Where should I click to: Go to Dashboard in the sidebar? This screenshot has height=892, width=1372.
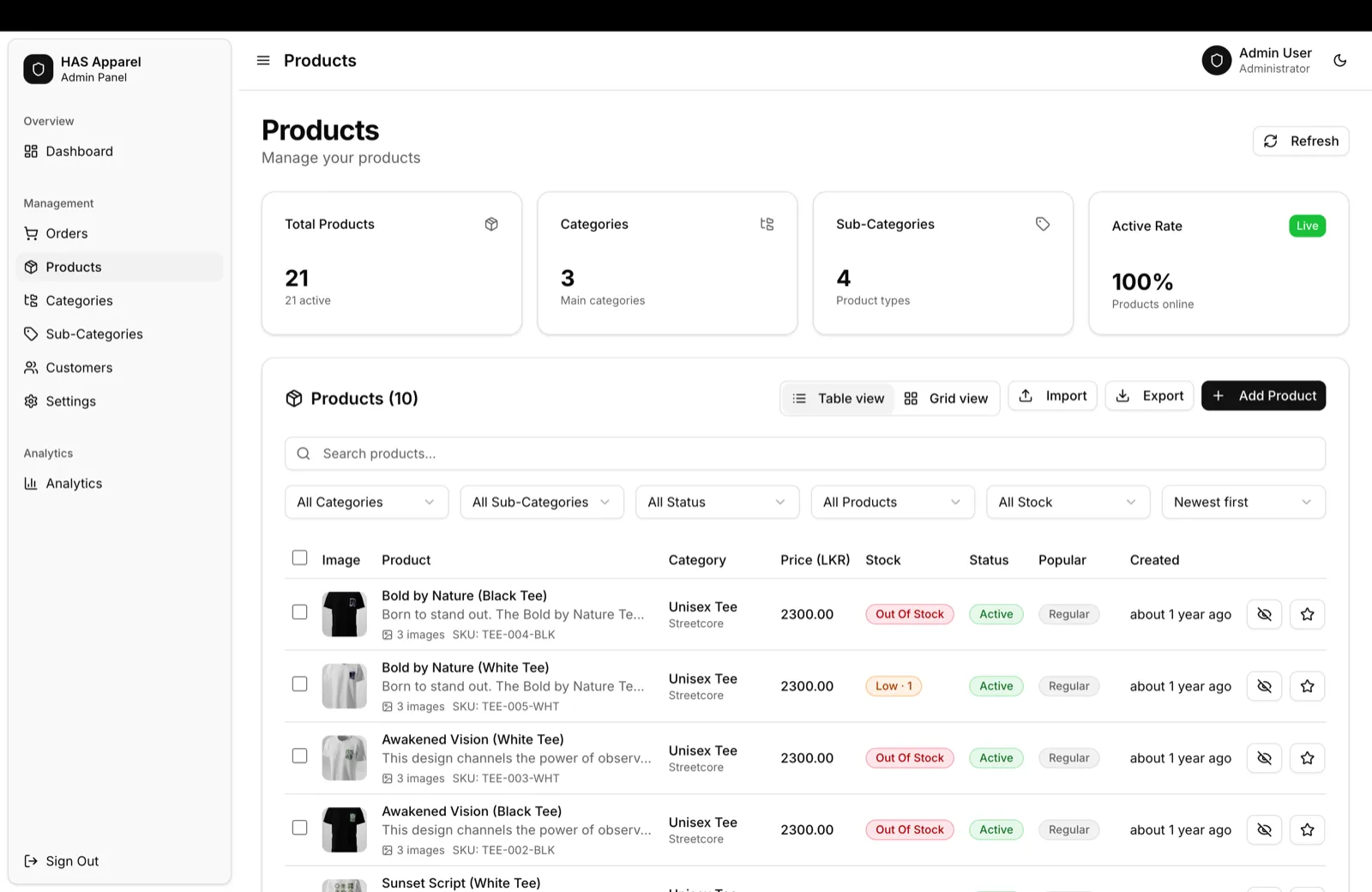pos(119,152)
